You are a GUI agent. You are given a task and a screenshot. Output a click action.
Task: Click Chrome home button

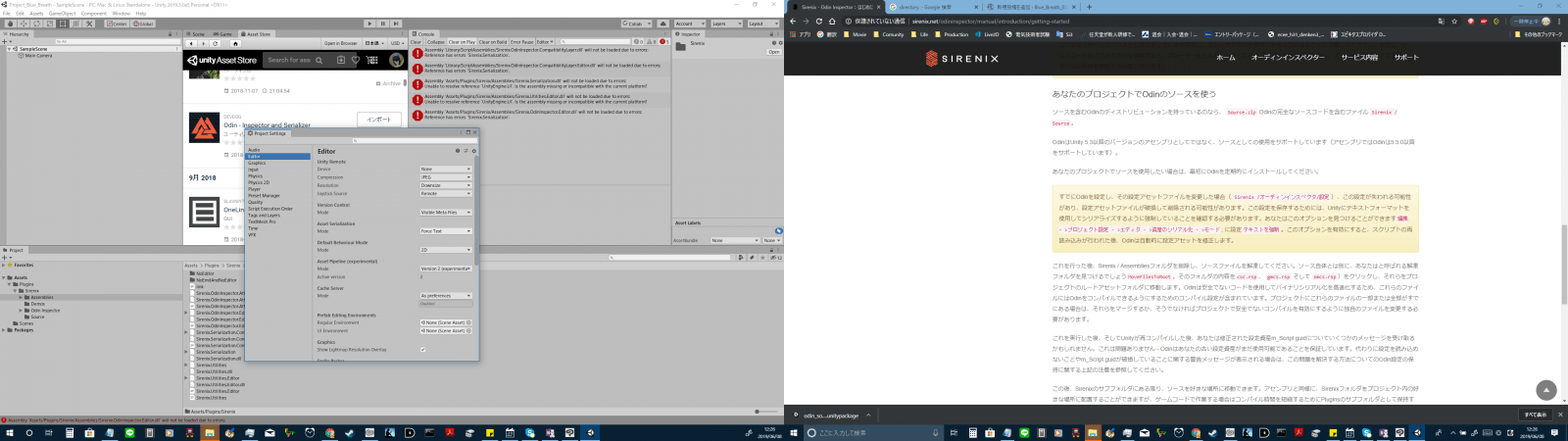click(832, 22)
